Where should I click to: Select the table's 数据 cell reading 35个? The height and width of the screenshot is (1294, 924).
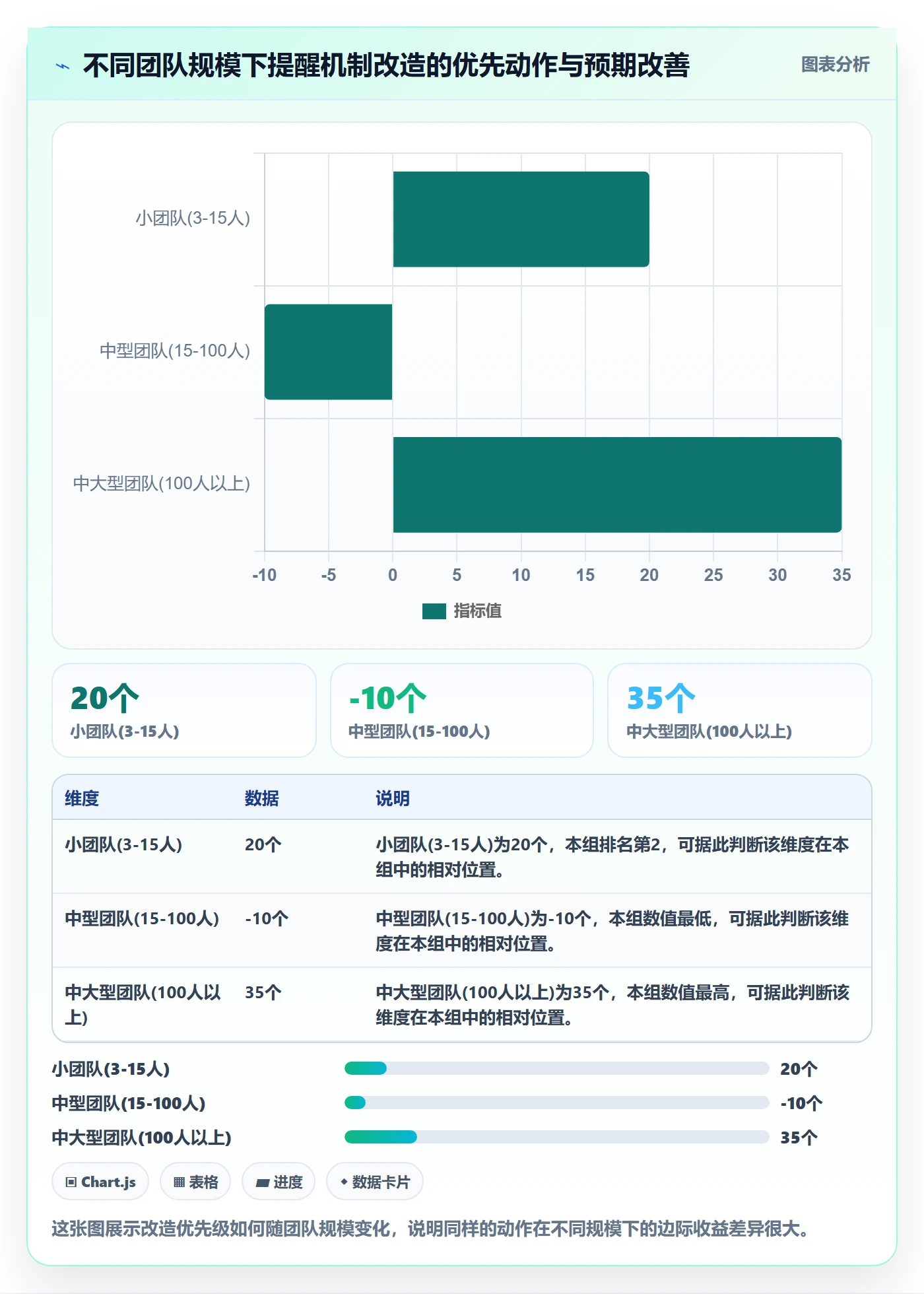click(263, 992)
